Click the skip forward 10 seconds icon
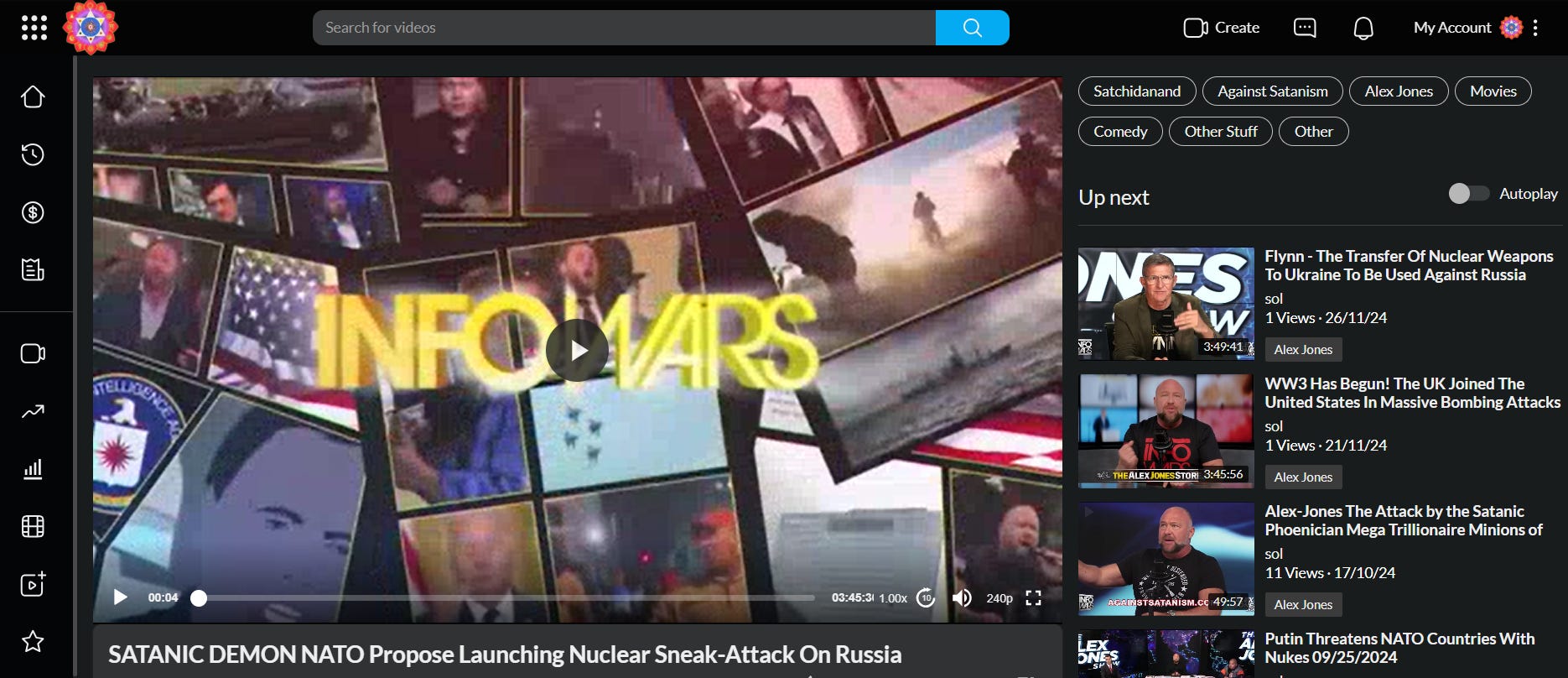Viewport: 1568px width, 678px height. [x=926, y=597]
